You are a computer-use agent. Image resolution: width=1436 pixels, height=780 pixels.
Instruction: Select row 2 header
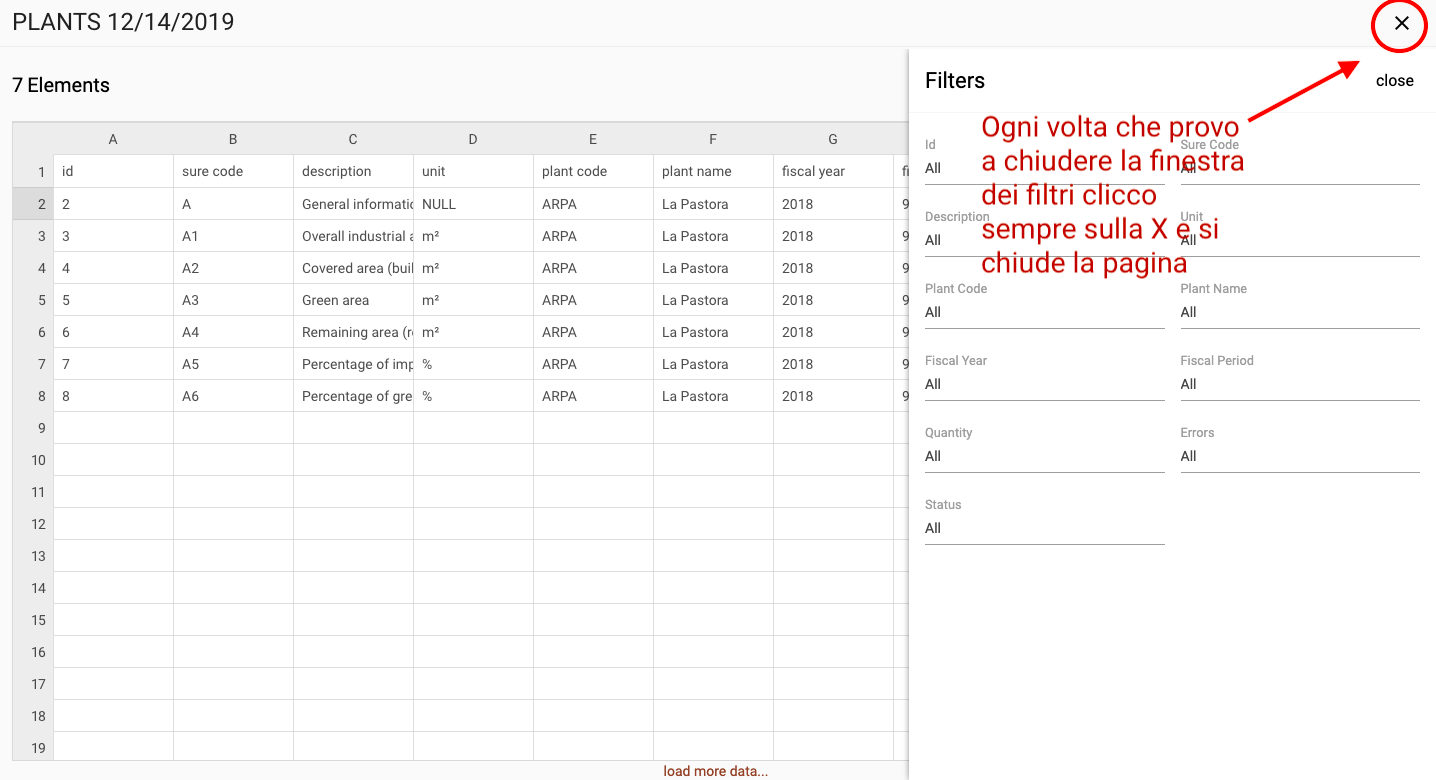33,204
